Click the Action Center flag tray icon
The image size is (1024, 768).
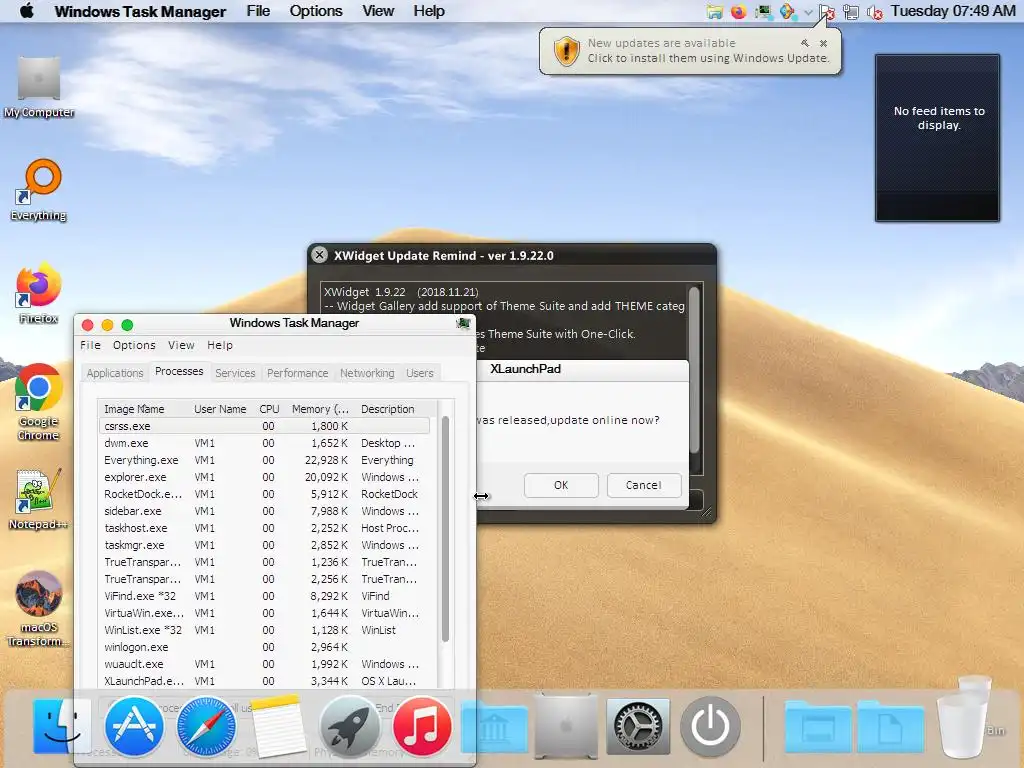coord(827,12)
